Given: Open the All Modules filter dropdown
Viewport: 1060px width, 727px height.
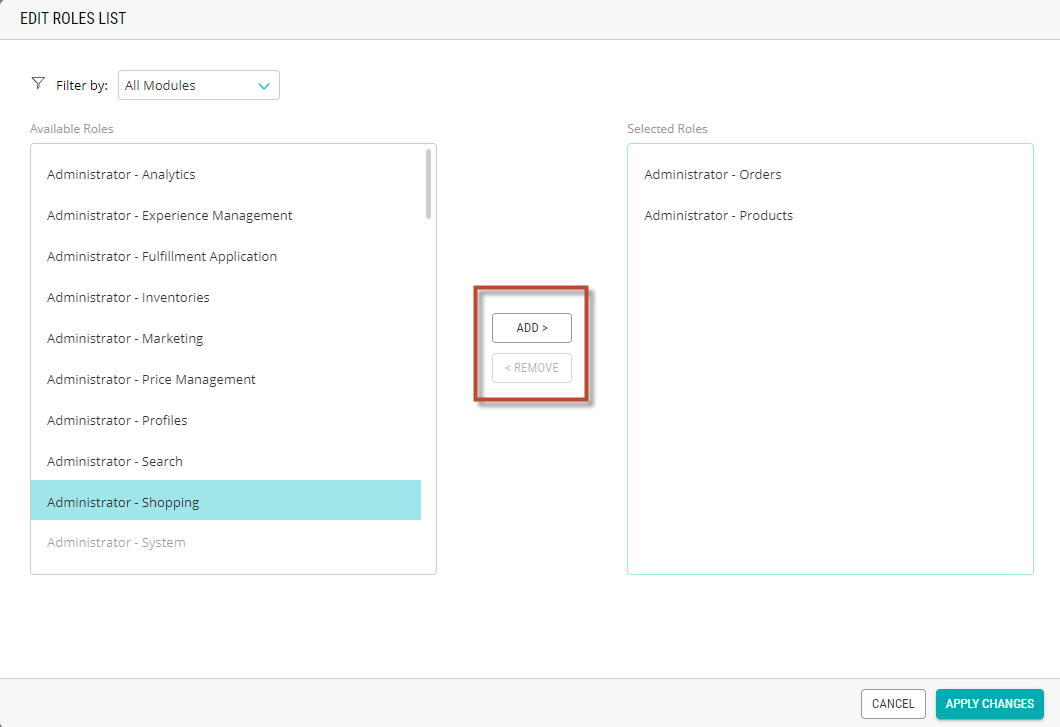Looking at the screenshot, I should click(x=198, y=86).
